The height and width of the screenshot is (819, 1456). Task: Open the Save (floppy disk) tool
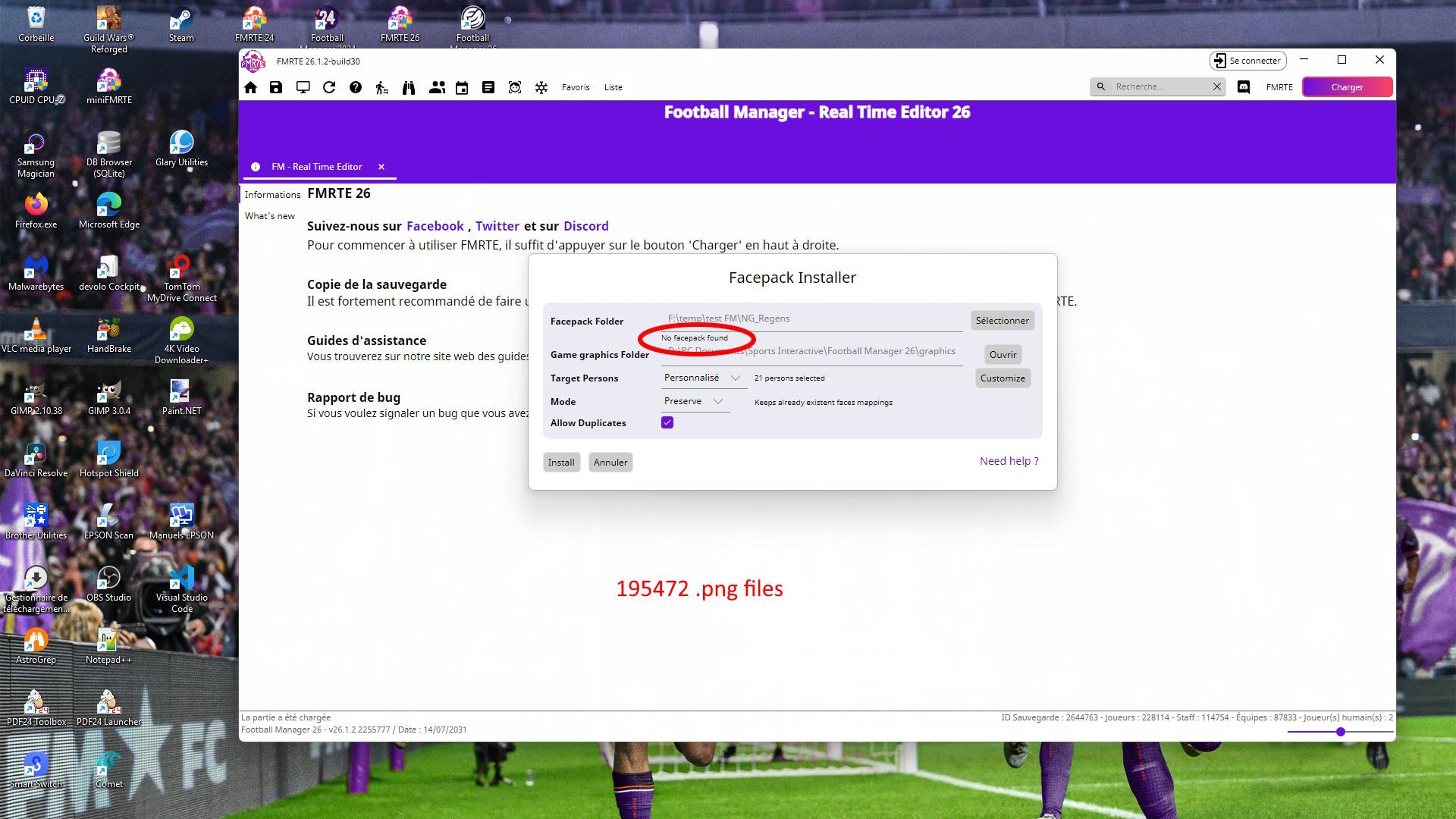coord(275,87)
